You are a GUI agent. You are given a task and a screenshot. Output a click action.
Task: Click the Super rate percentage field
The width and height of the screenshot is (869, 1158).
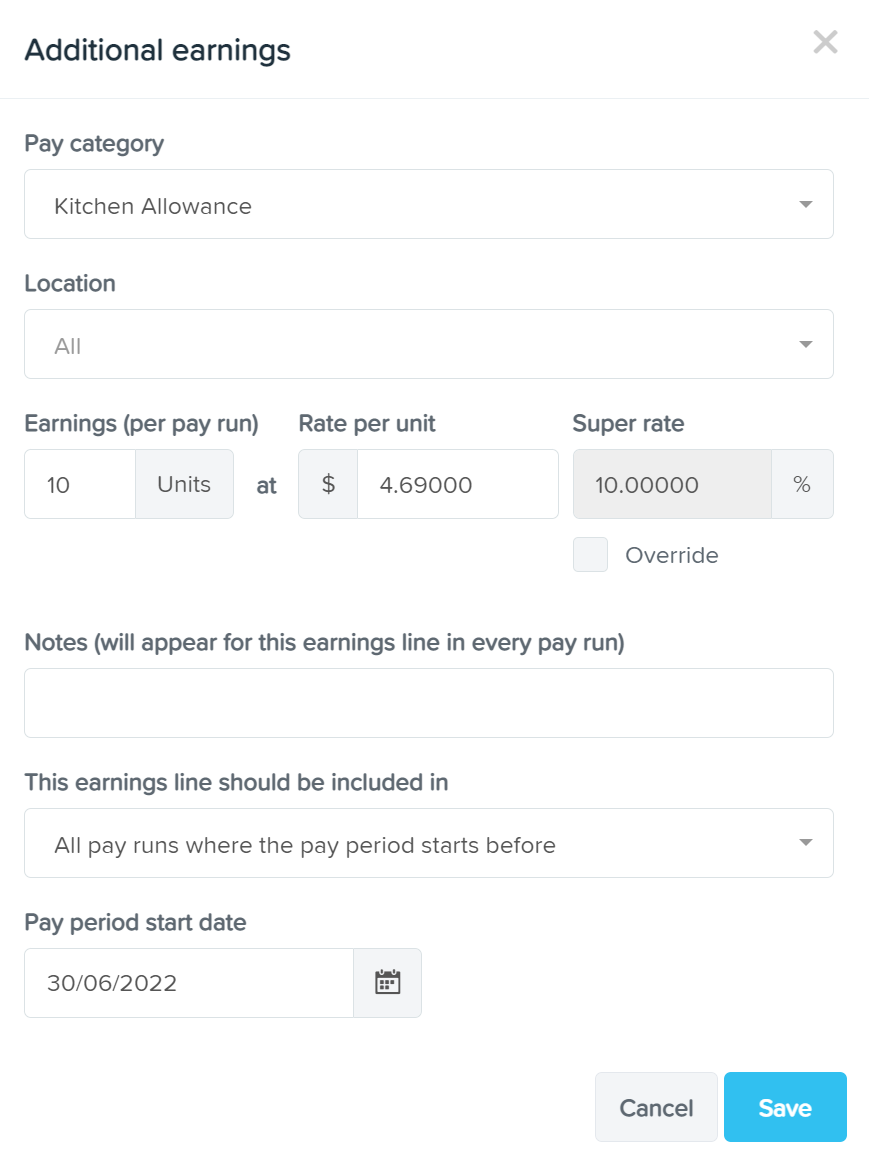tap(673, 484)
